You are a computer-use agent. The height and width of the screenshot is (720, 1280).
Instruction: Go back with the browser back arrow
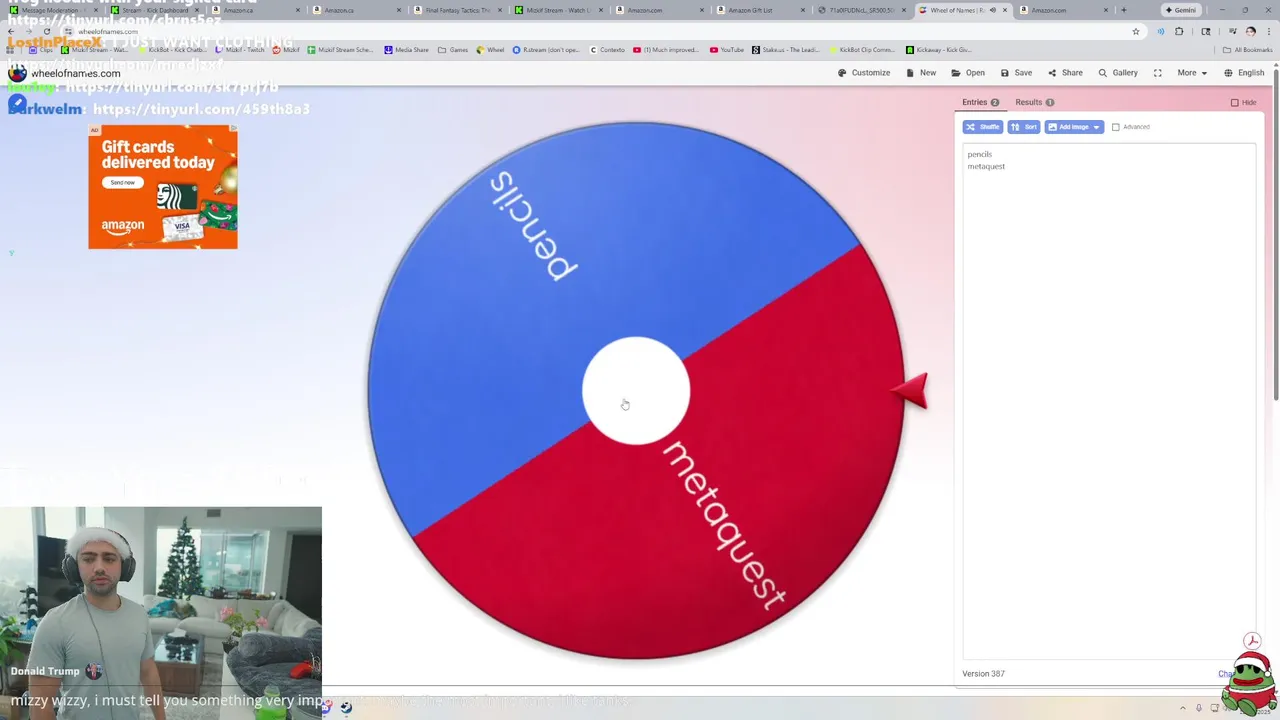[x=10, y=31]
